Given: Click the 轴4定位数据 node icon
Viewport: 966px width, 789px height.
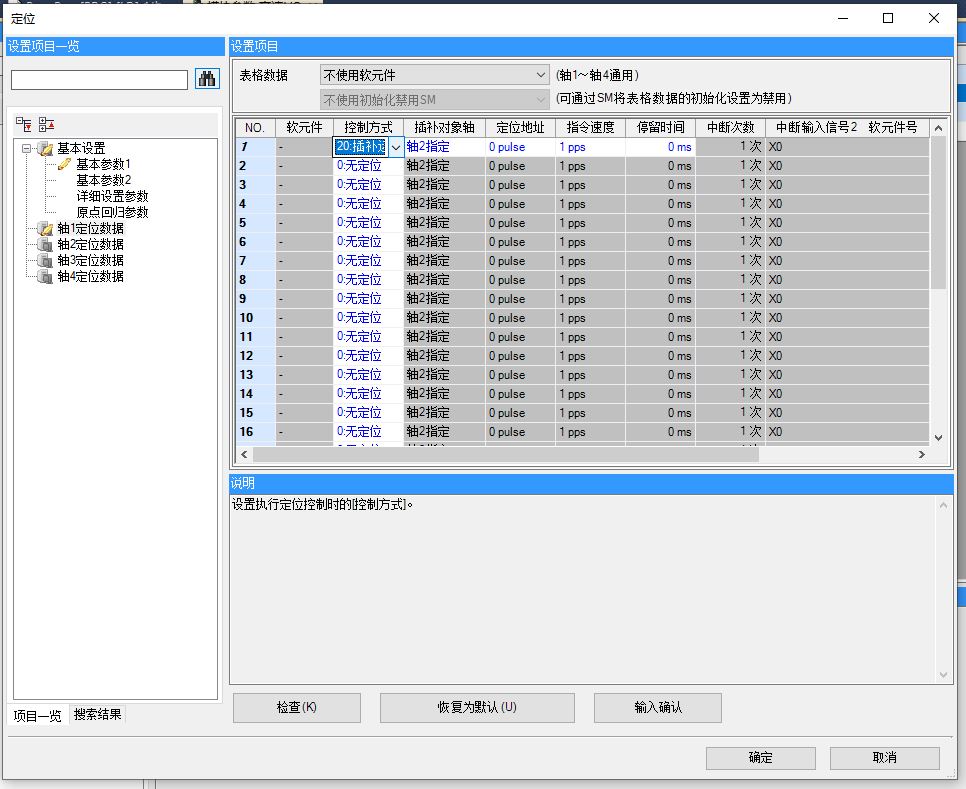Looking at the screenshot, I should (x=45, y=276).
